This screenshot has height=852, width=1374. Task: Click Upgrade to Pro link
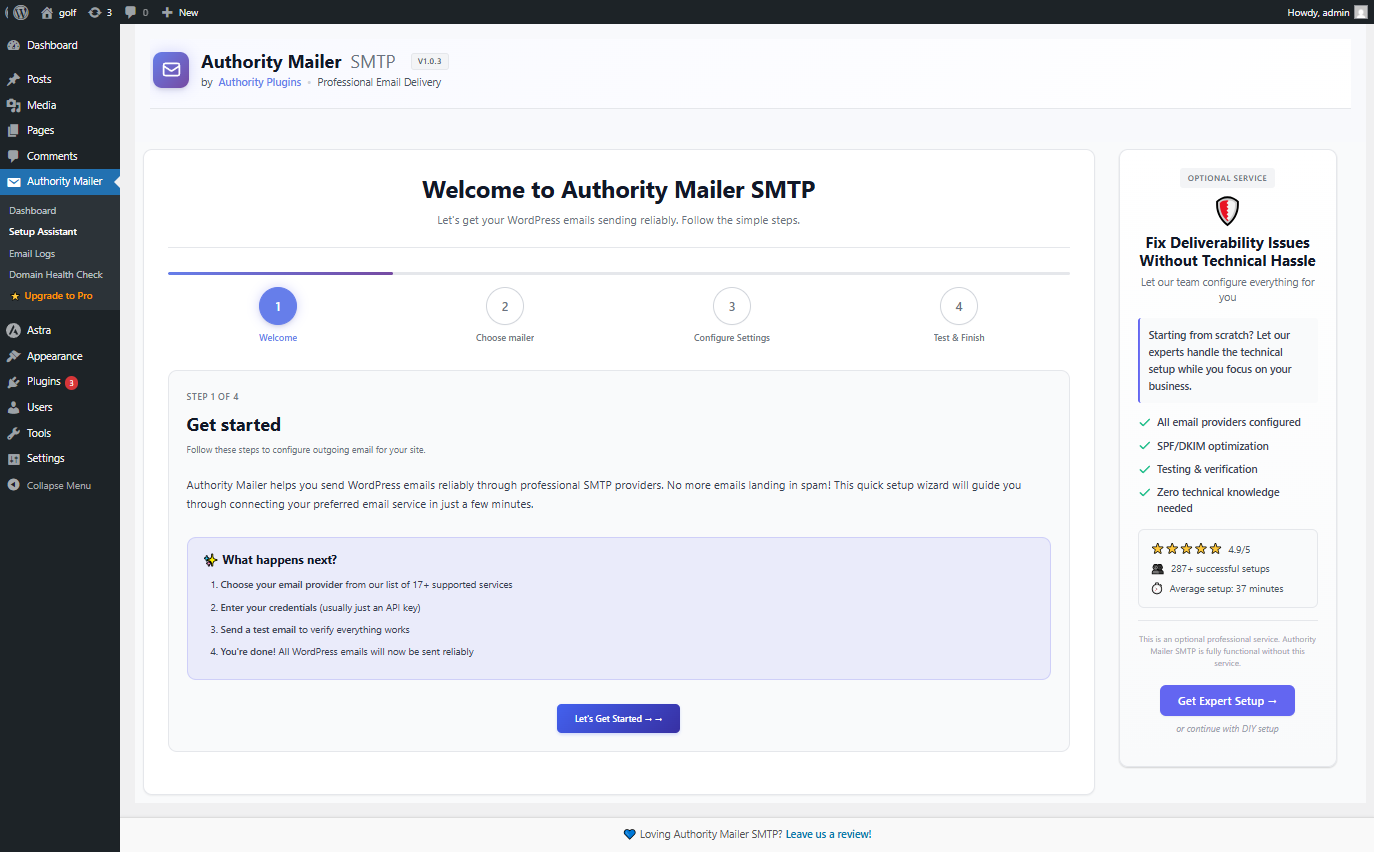tap(59, 296)
